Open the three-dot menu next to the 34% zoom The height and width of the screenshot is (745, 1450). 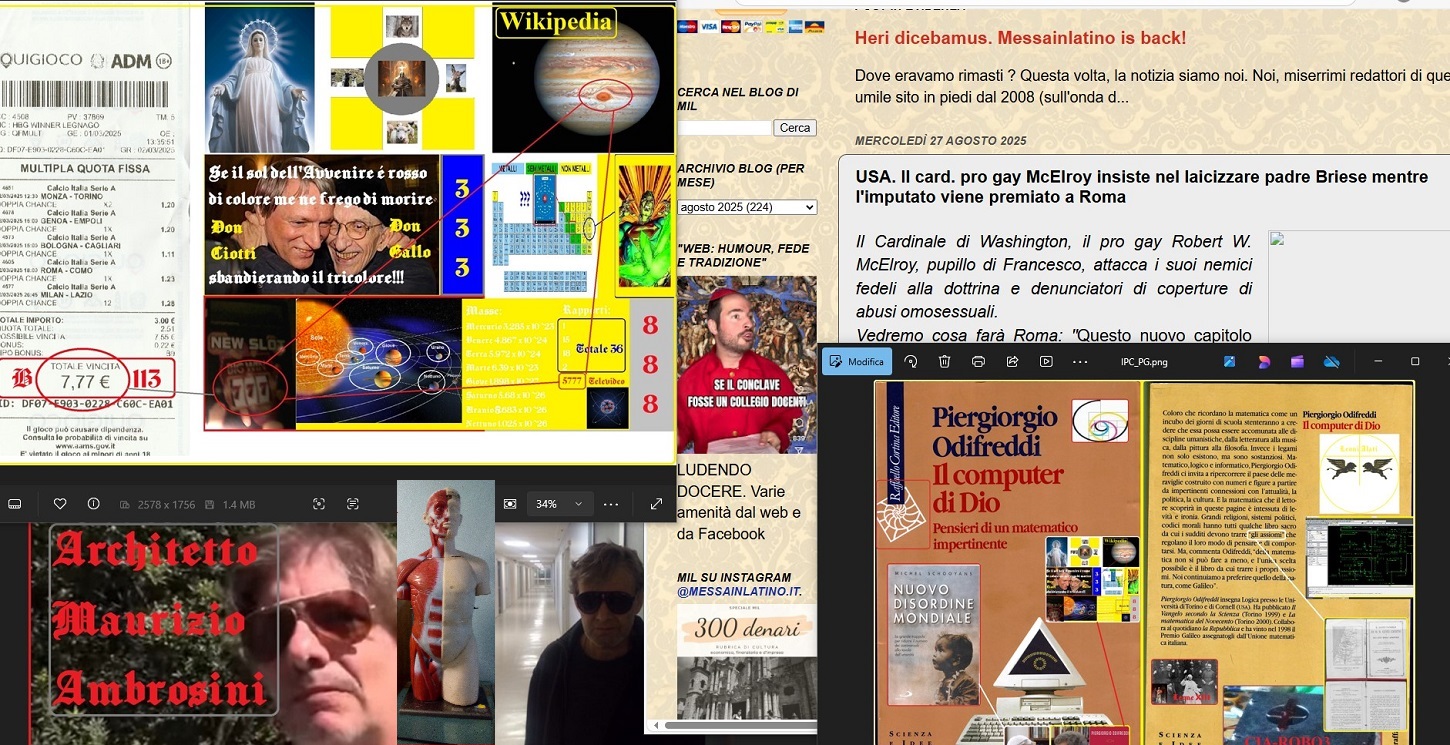611,504
